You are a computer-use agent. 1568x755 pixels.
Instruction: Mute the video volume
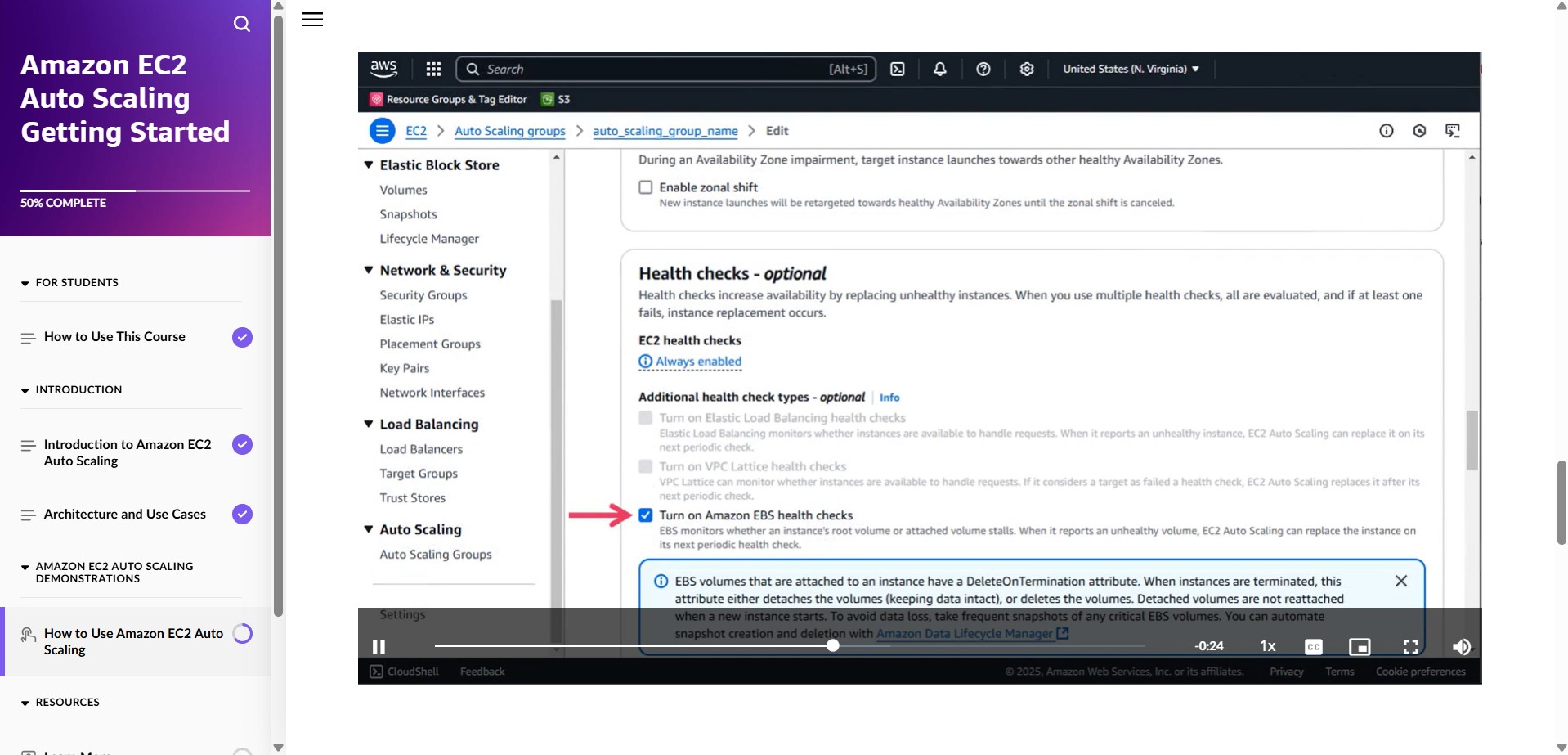1461,647
